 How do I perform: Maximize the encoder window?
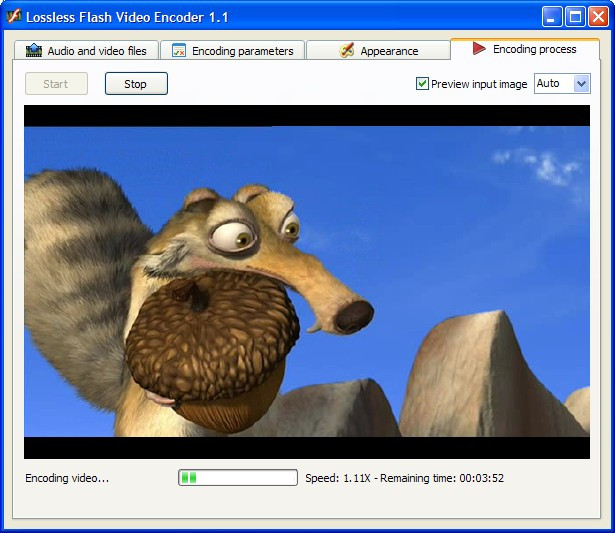[575, 17]
